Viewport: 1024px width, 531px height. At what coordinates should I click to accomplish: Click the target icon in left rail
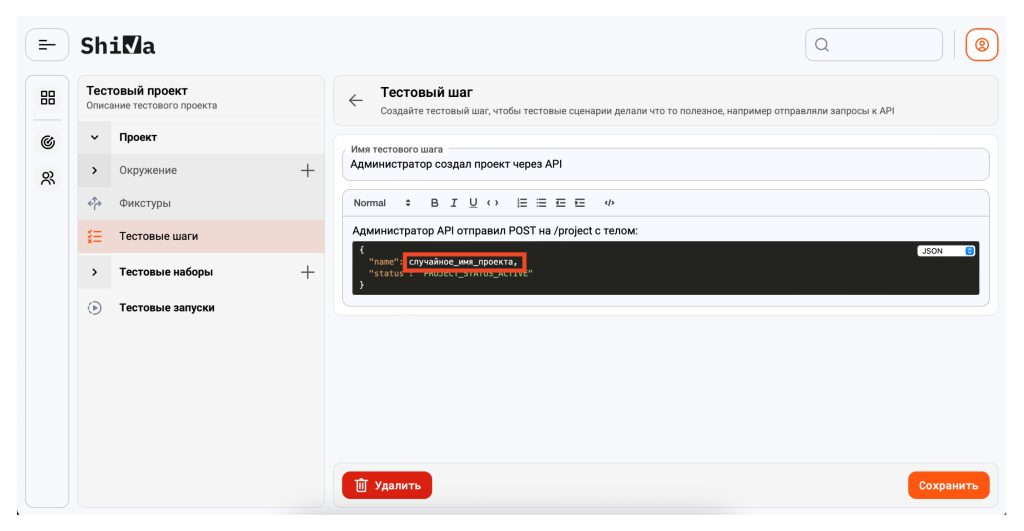[47, 142]
